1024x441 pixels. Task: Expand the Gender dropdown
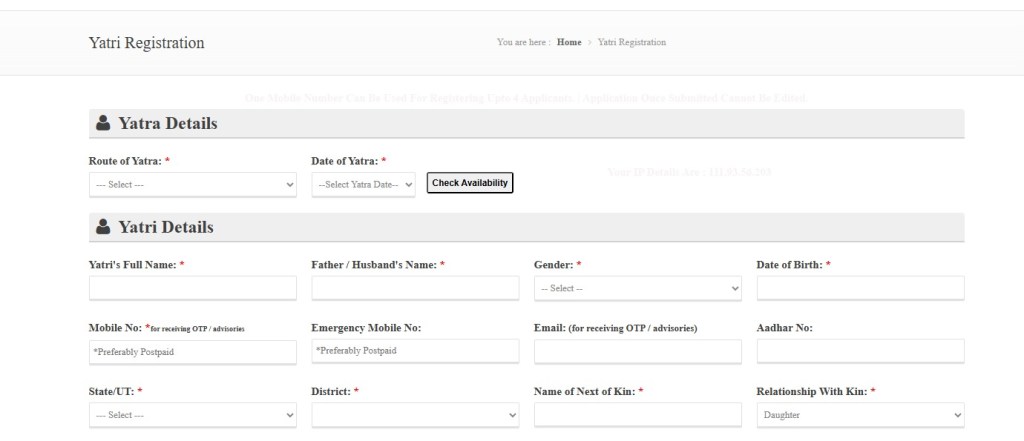pos(637,288)
